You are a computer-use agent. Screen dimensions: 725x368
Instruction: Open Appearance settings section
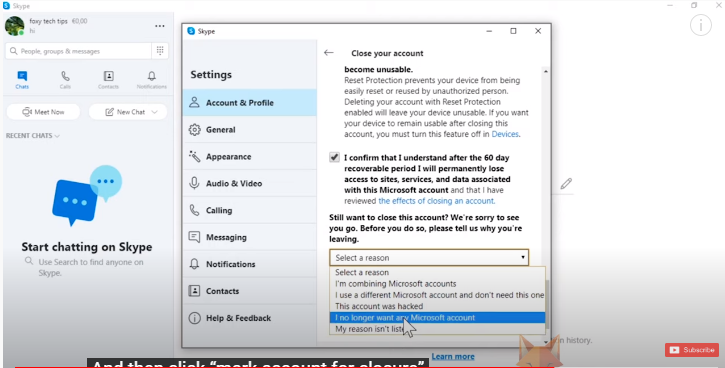click(x=250, y=156)
